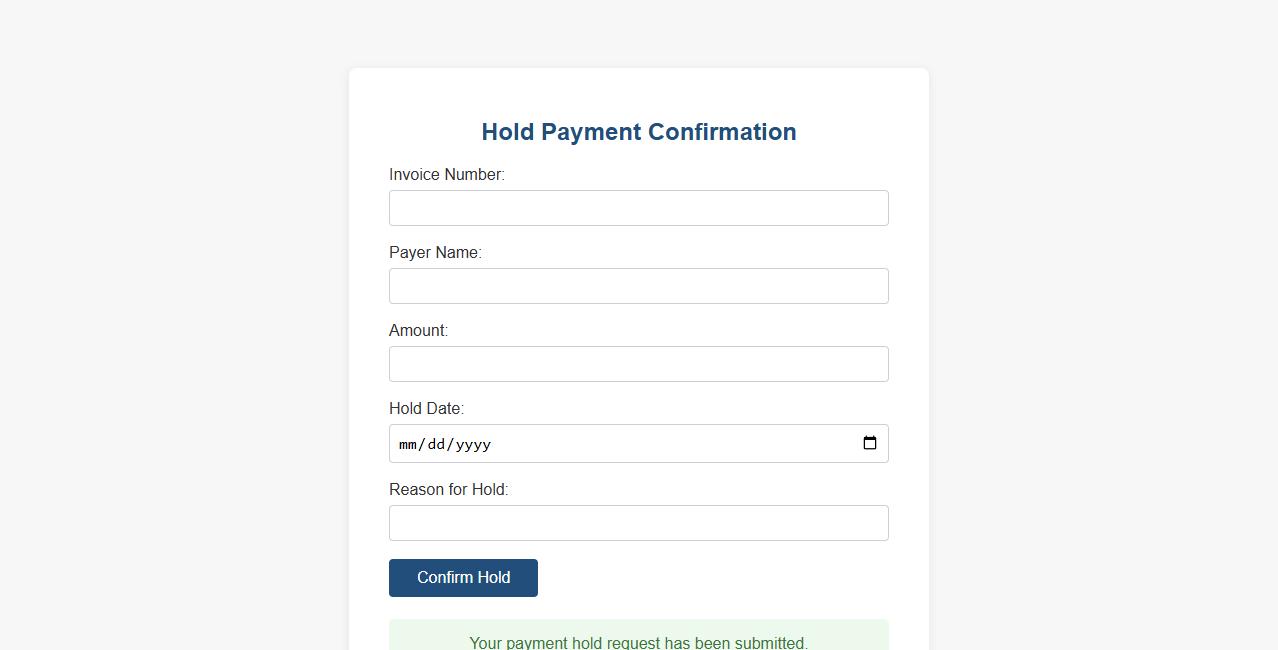Click the Invoice Number text field
The width and height of the screenshot is (1278, 650).
click(638, 208)
